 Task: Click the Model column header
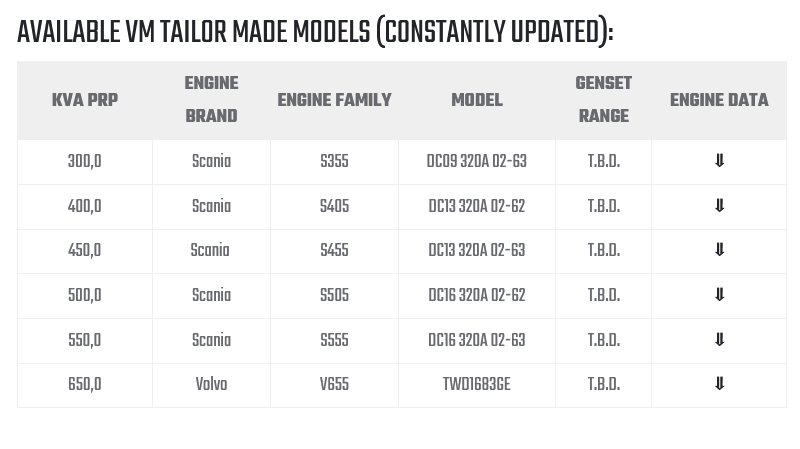tap(477, 100)
